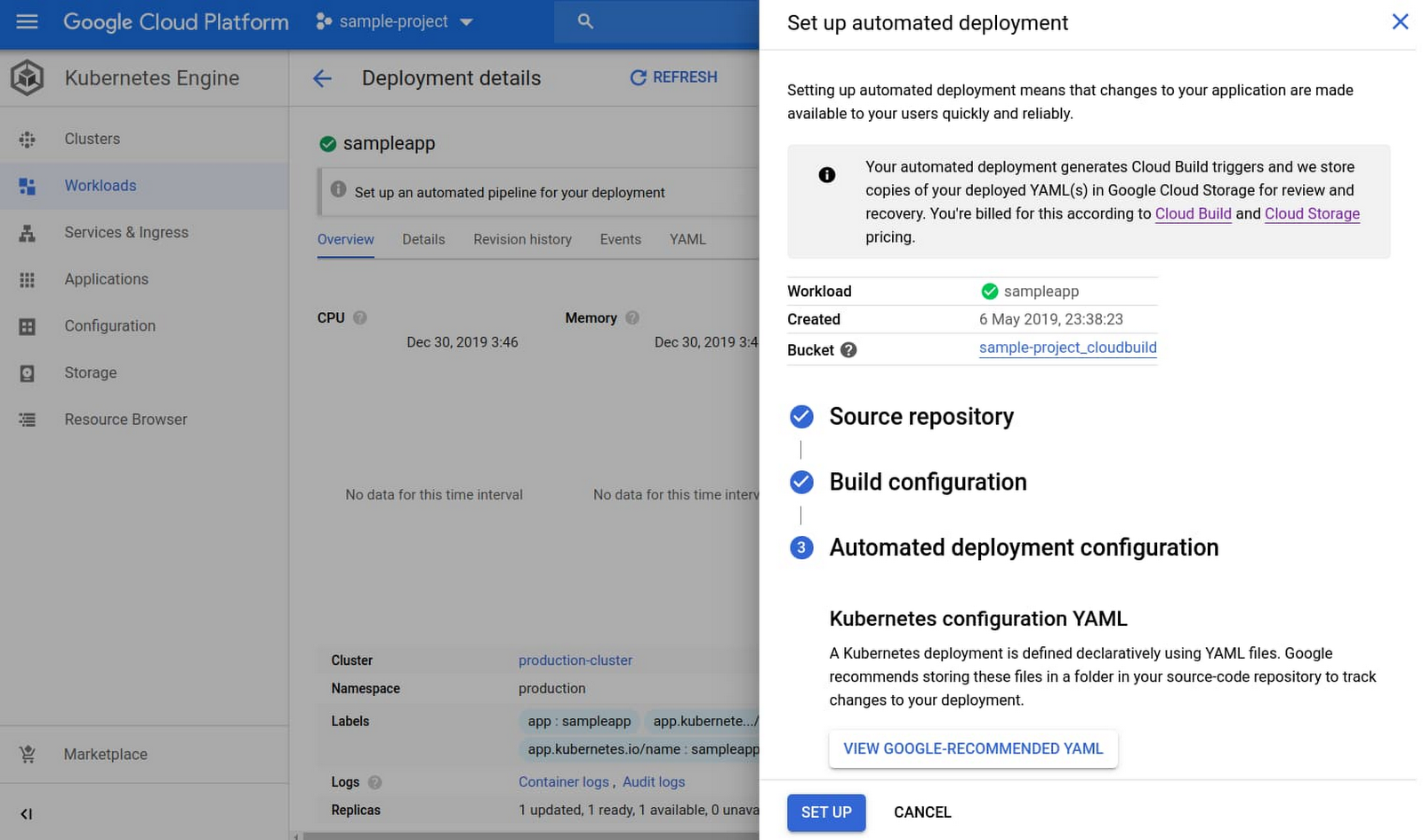Open Resource Browser in the sidebar
This screenshot has height=840, width=1423.
tap(144, 420)
